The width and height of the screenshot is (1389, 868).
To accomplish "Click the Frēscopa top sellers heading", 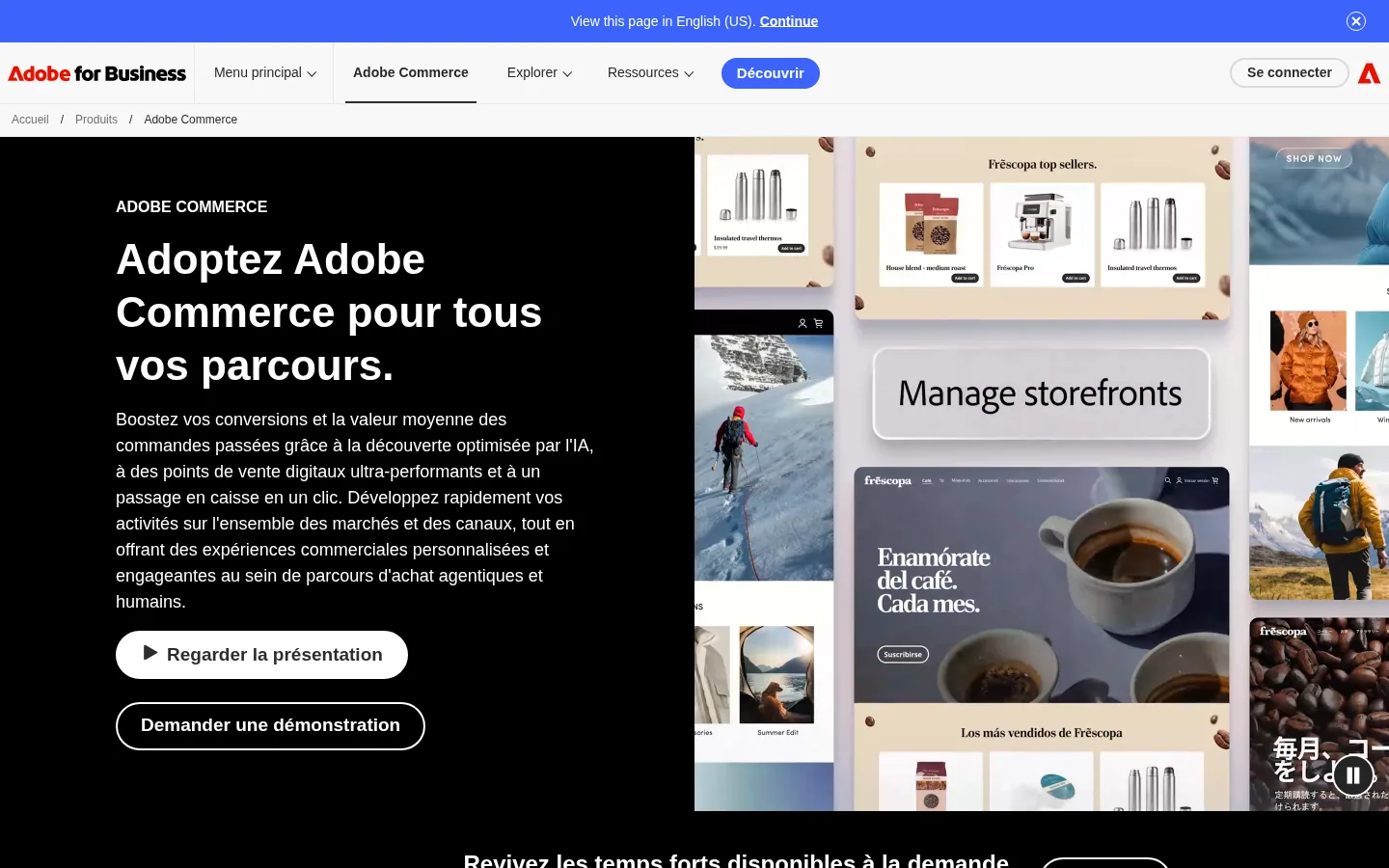I will [1042, 165].
